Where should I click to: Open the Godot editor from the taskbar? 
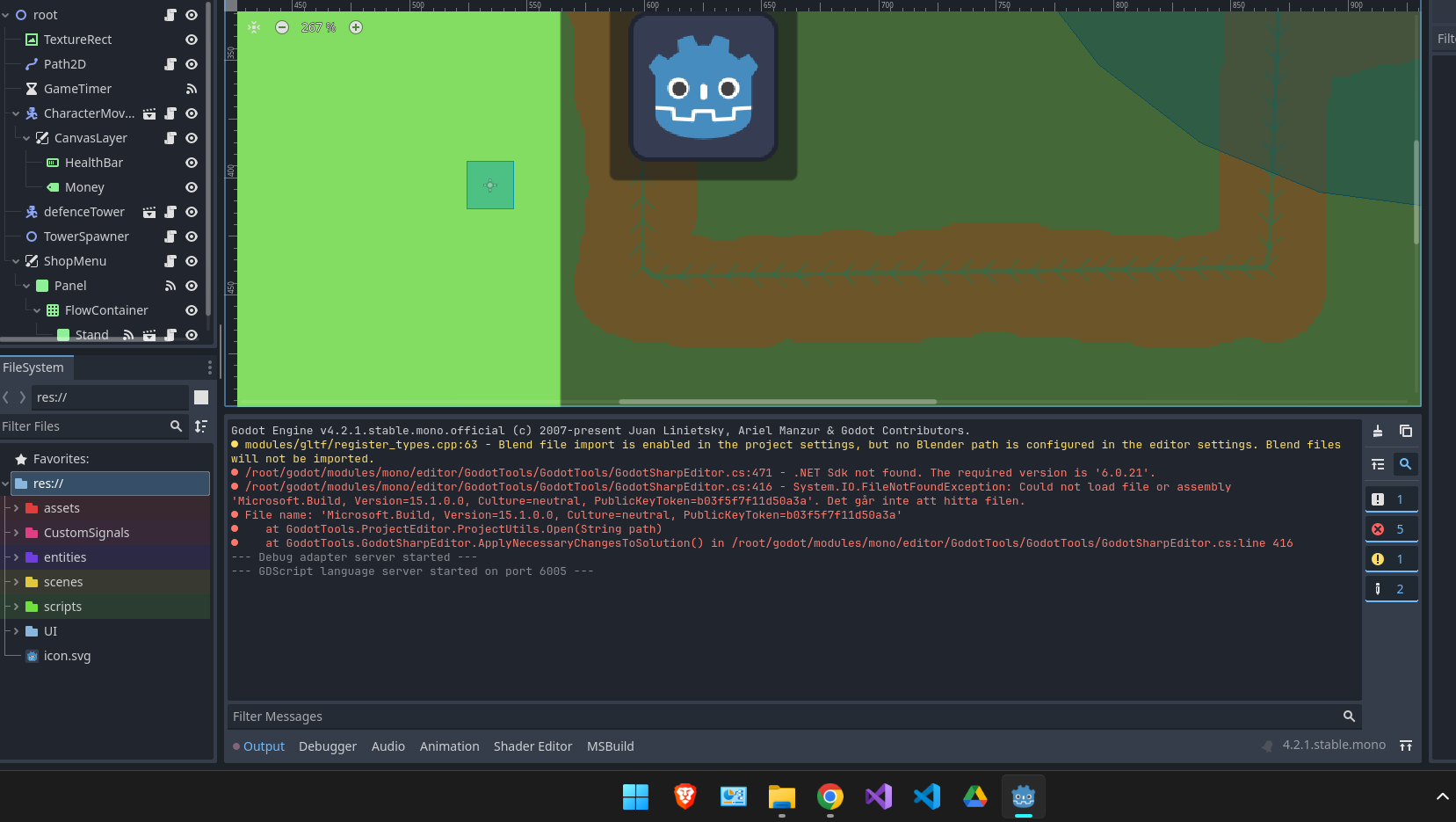click(1023, 797)
